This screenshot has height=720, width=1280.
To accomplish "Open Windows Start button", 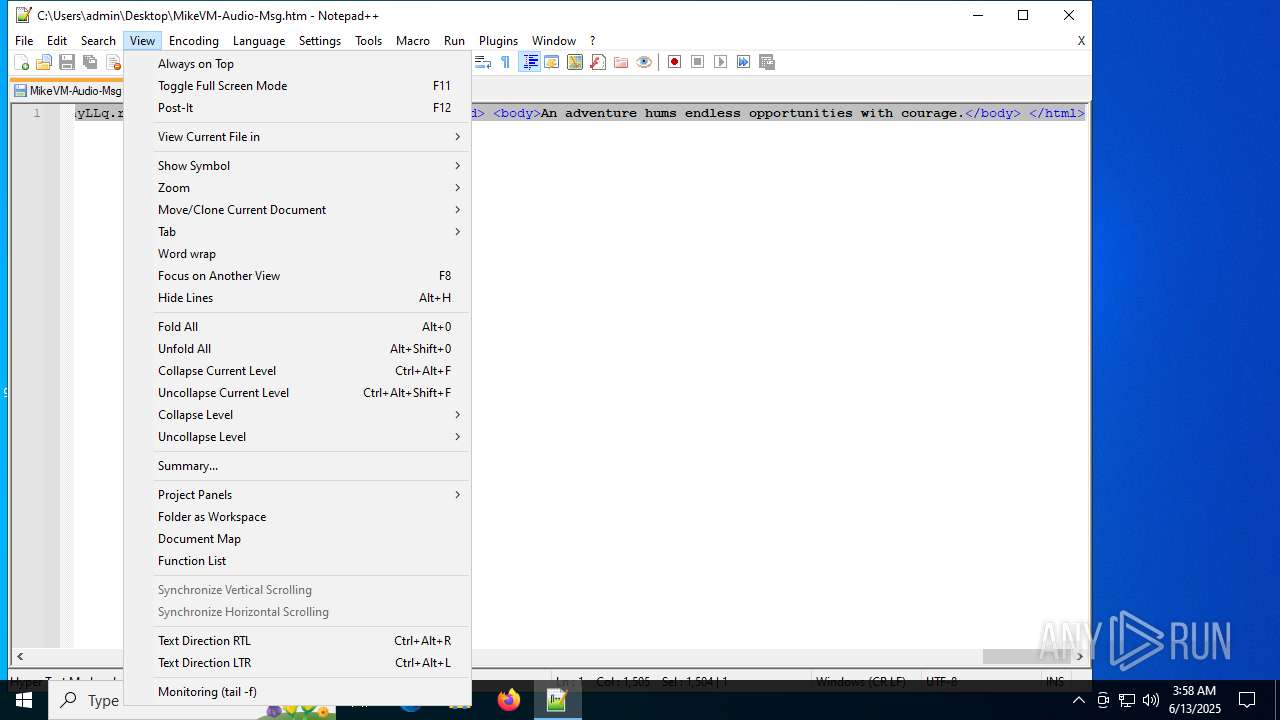I will pyautogui.click(x=24, y=700).
